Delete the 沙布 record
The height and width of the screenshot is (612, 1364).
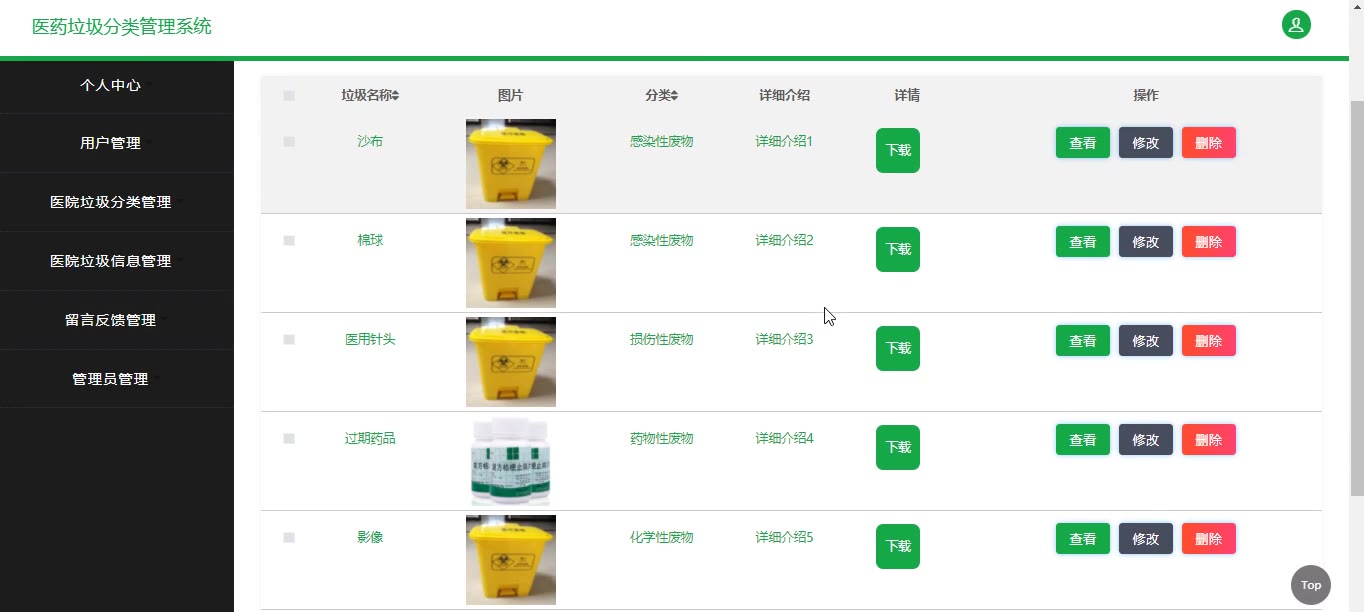coord(1209,143)
